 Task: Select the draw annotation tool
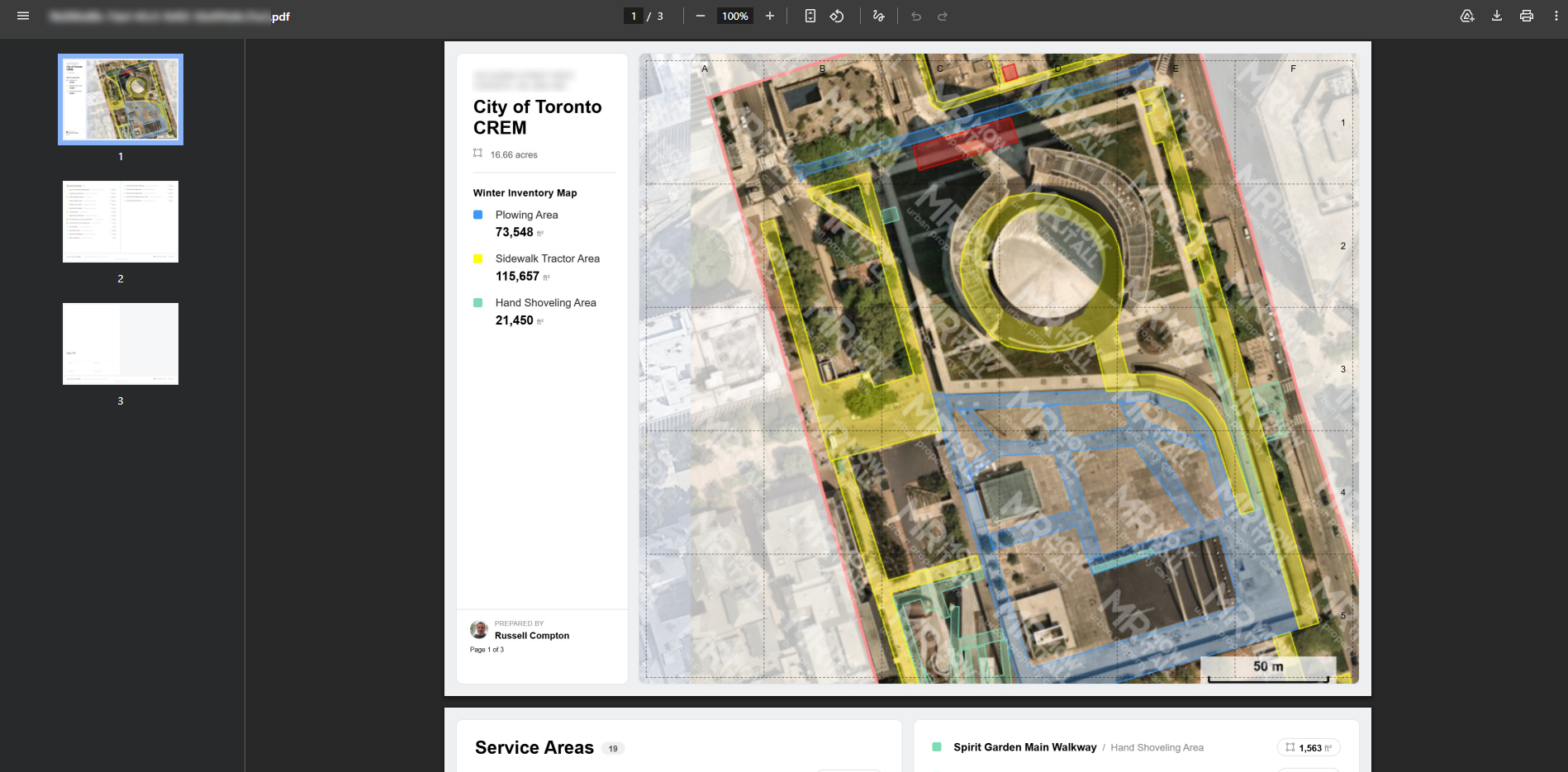tap(879, 16)
